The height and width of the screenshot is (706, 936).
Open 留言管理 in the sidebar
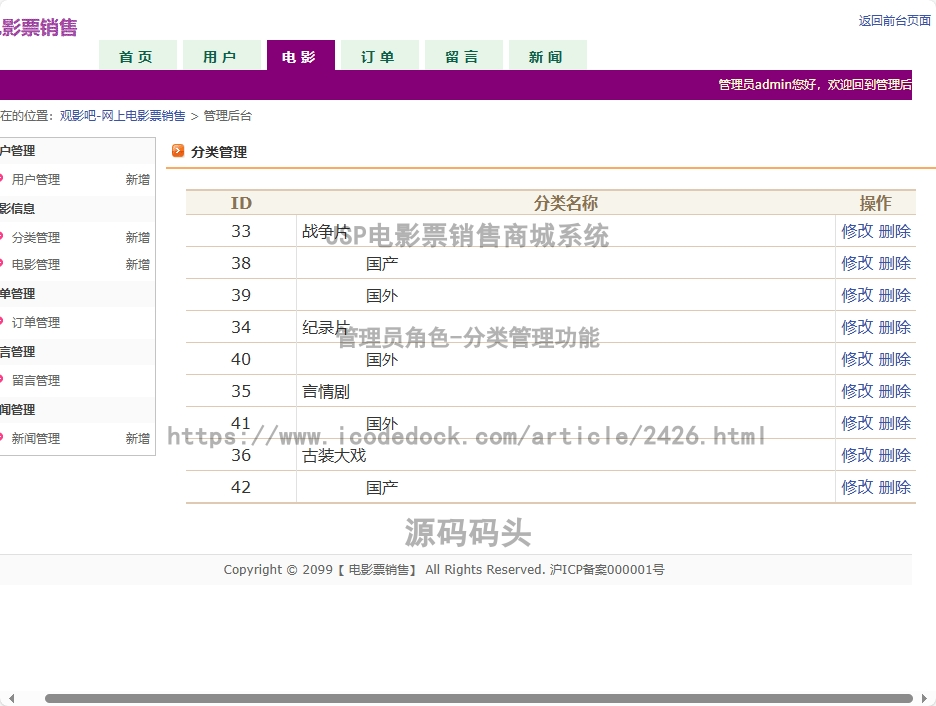coord(36,380)
